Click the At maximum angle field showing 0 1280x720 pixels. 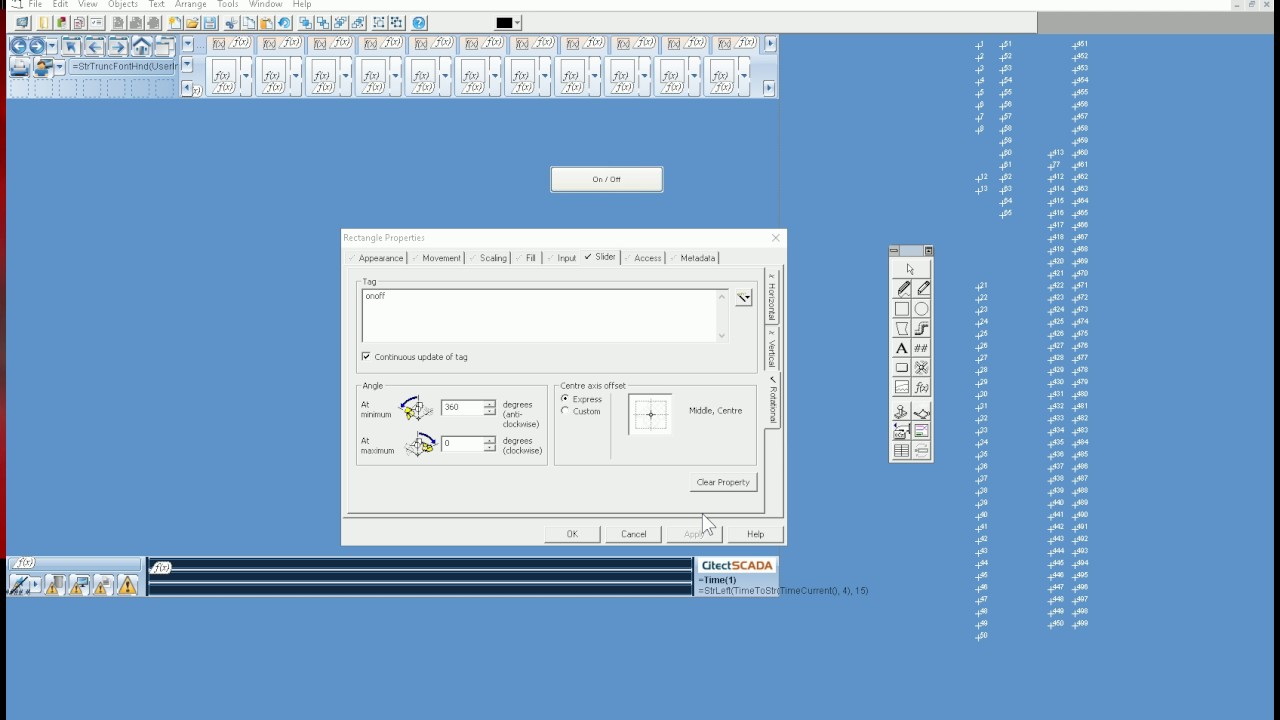point(461,443)
